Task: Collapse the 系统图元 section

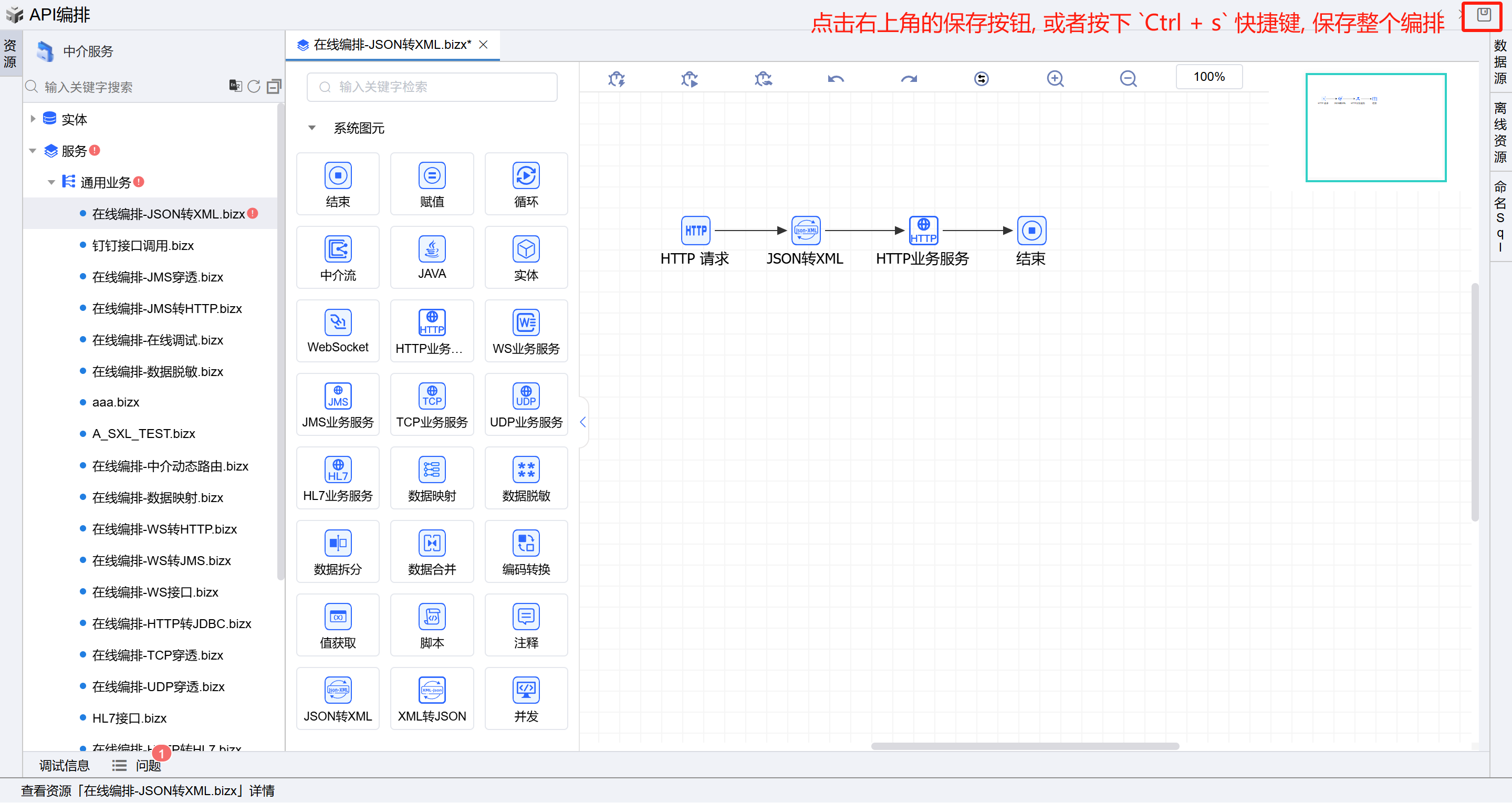Action: [x=312, y=128]
